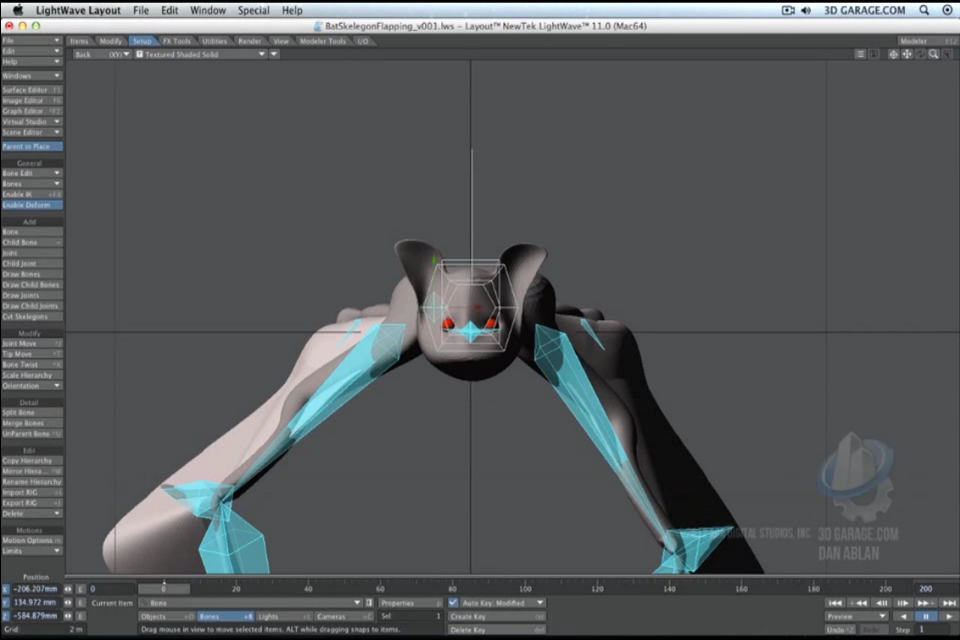Click the Create Key button
Image resolution: width=960 pixels, height=640 pixels.
tap(496, 617)
